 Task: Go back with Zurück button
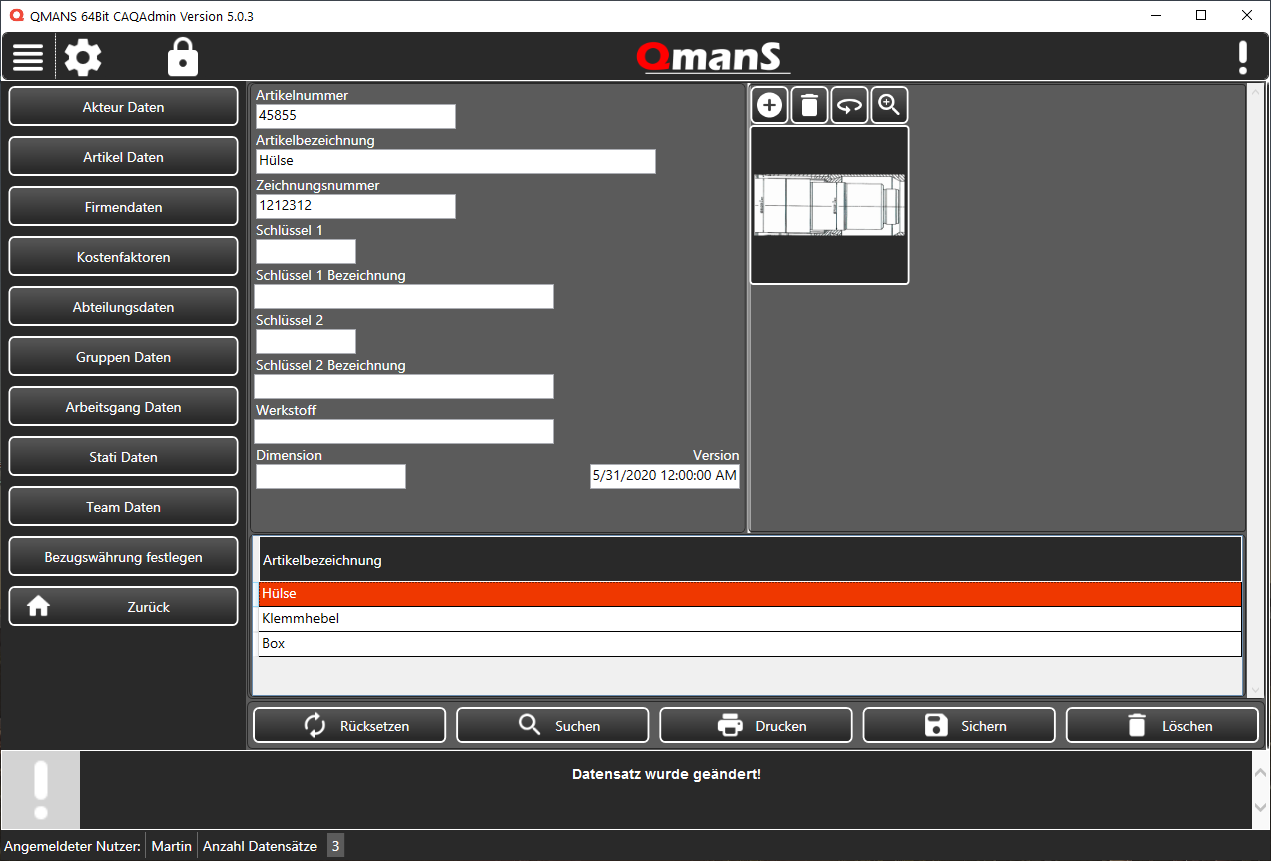click(124, 607)
